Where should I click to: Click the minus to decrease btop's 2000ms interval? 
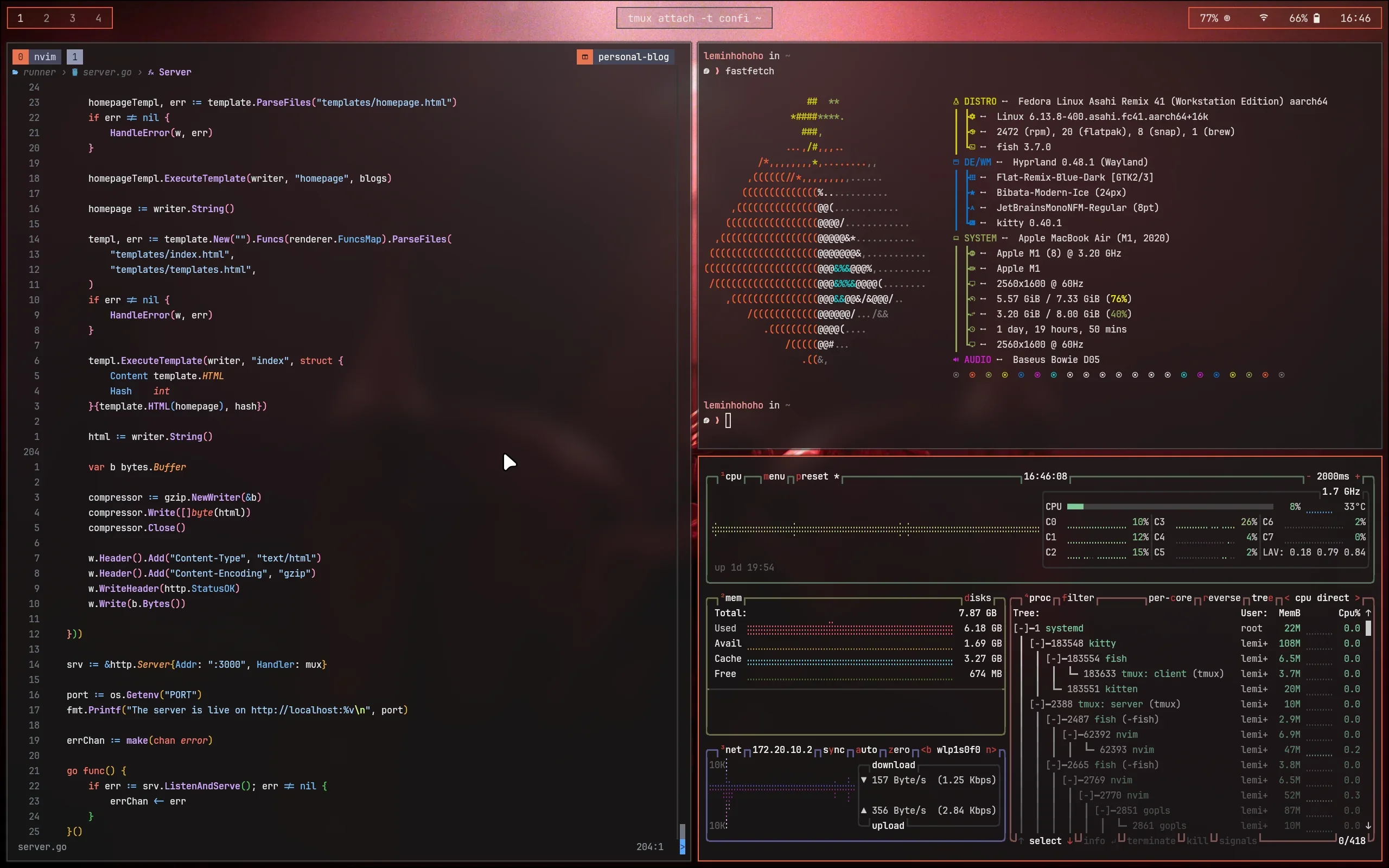(x=1309, y=476)
